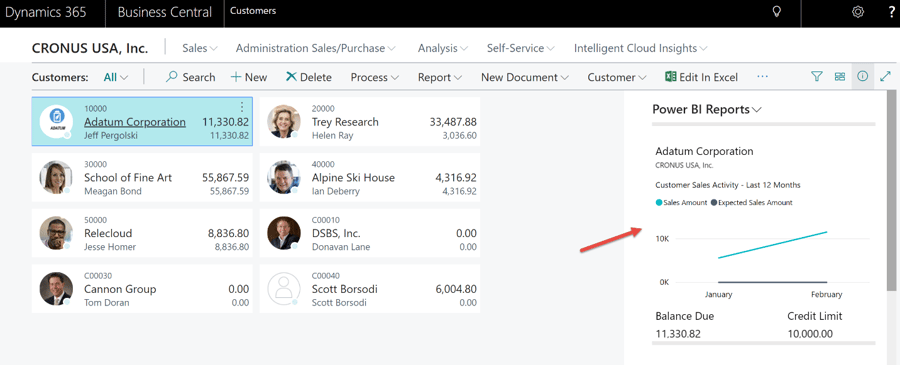Select the Cannon Group tile

142,289
